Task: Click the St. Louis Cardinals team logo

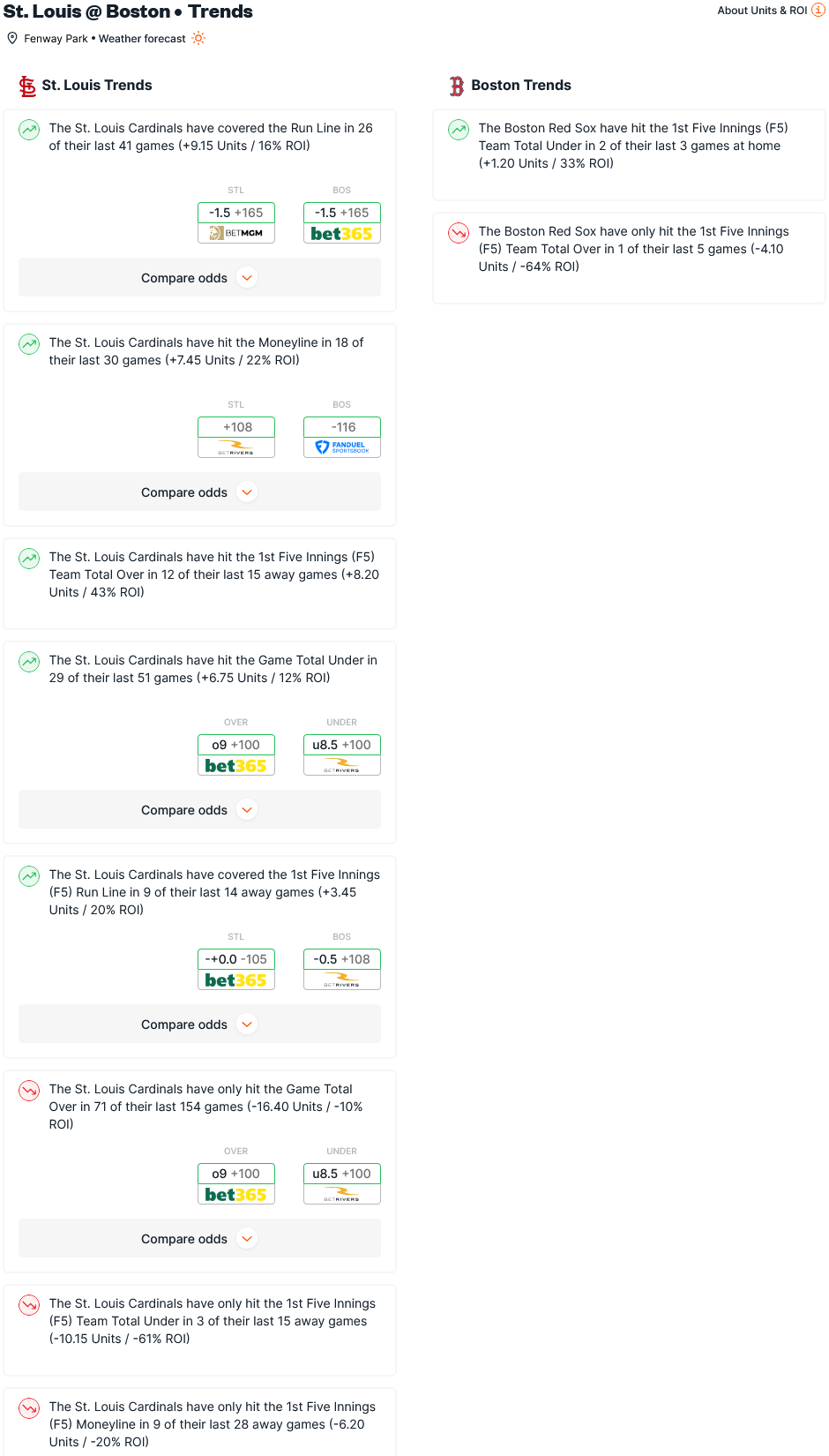Action: pos(28,86)
